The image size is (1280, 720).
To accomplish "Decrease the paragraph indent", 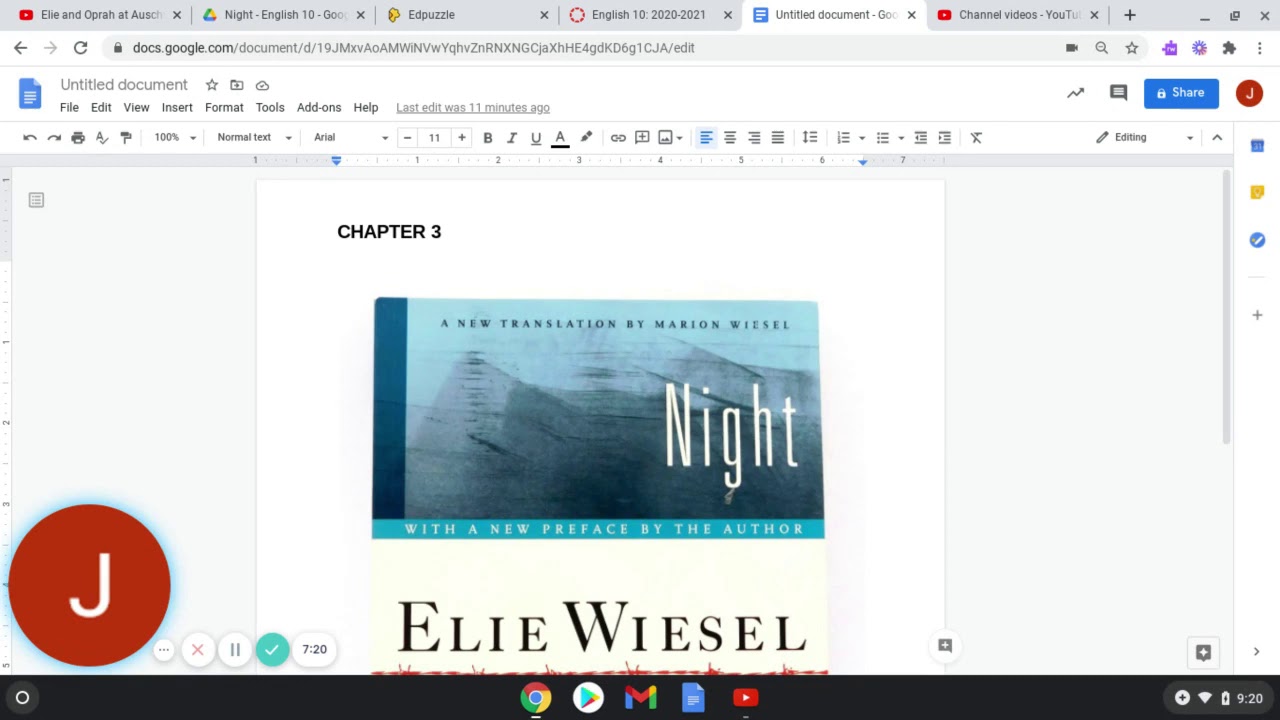I will pos(920,138).
